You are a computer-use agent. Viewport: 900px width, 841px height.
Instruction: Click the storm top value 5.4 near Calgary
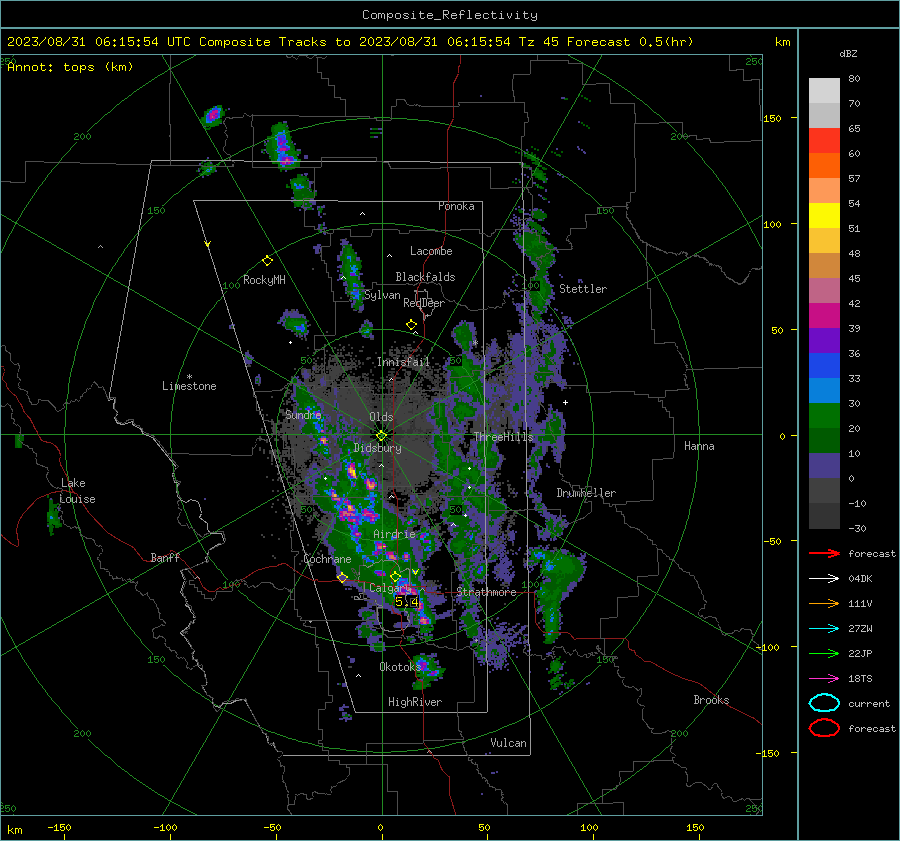tap(406, 602)
